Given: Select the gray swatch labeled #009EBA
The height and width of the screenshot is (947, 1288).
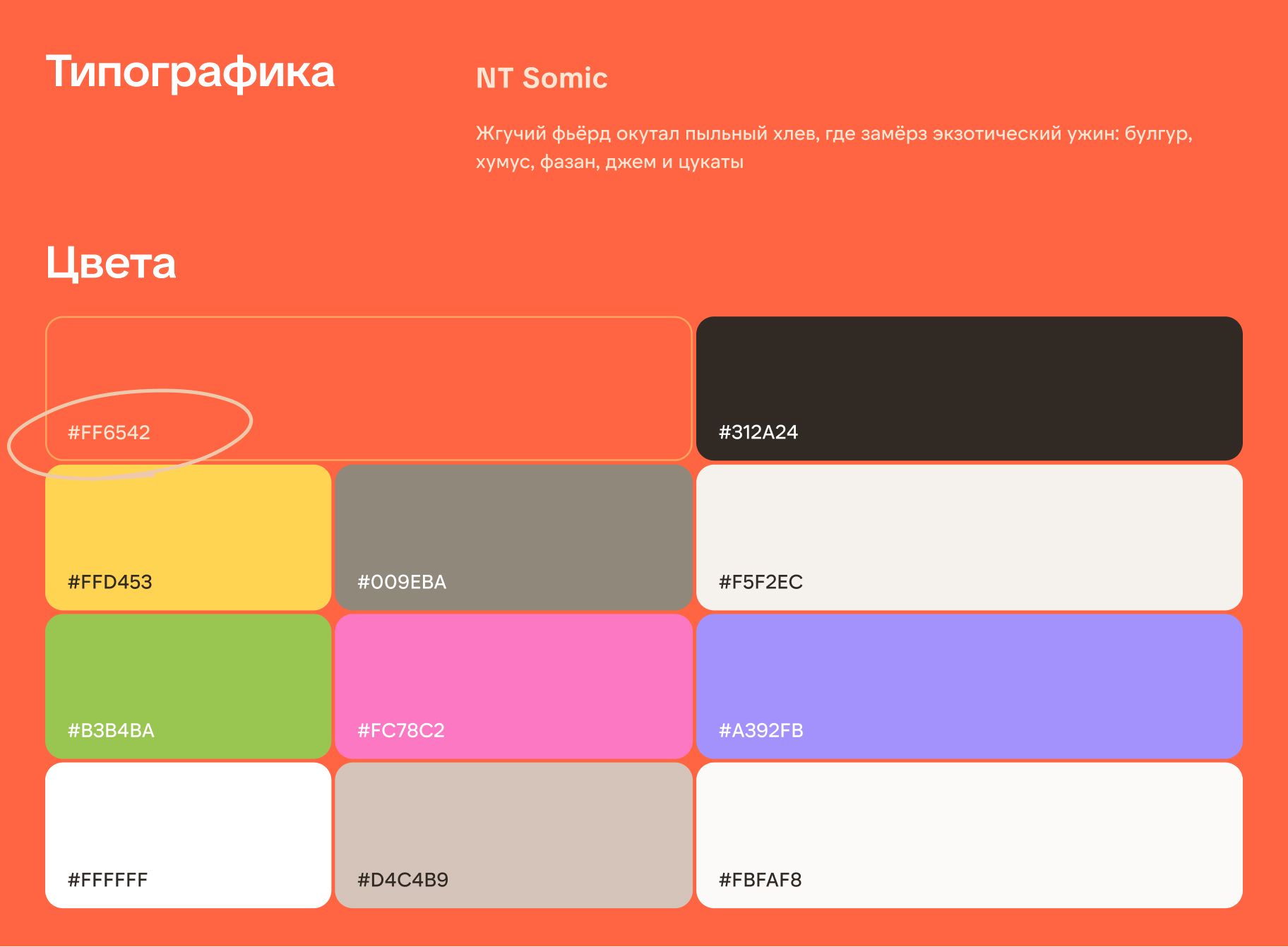Looking at the screenshot, I should pos(513,537).
